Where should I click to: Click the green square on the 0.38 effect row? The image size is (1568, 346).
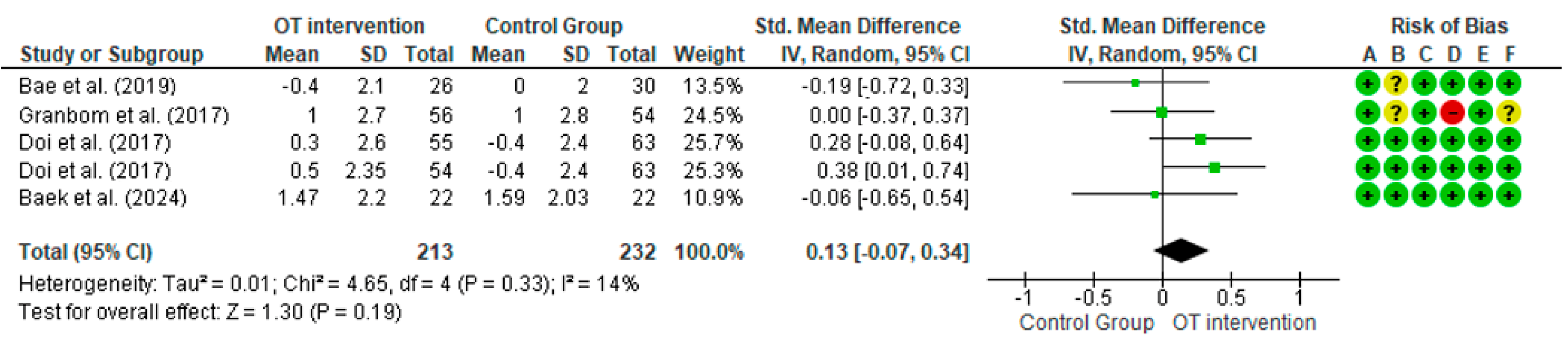(x=1214, y=168)
